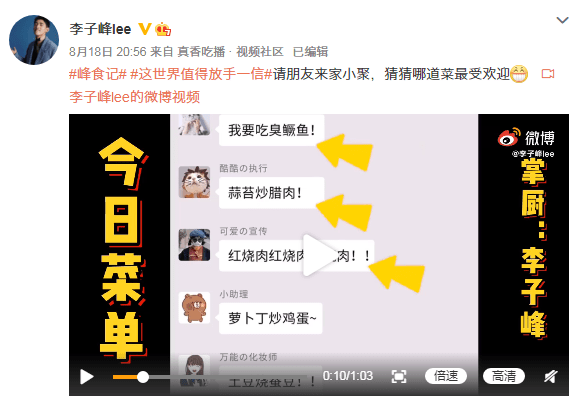Open the #峰食记# hashtag
Viewport: 585px width, 404px height.
[x=98, y=74]
